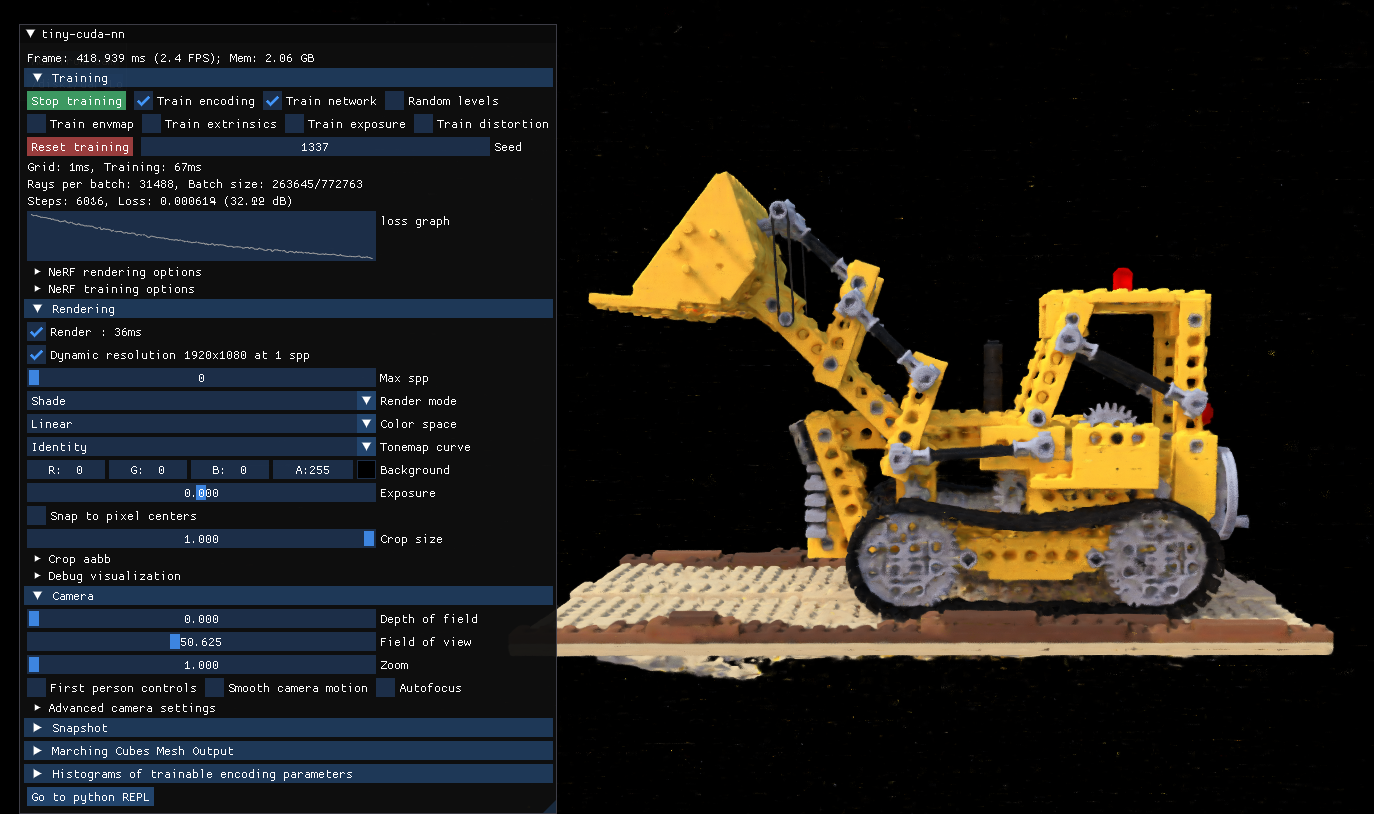Viewport: 1374px width, 814px height.
Task: Enable Smooth camera motion checkbox
Action: coord(215,688)
